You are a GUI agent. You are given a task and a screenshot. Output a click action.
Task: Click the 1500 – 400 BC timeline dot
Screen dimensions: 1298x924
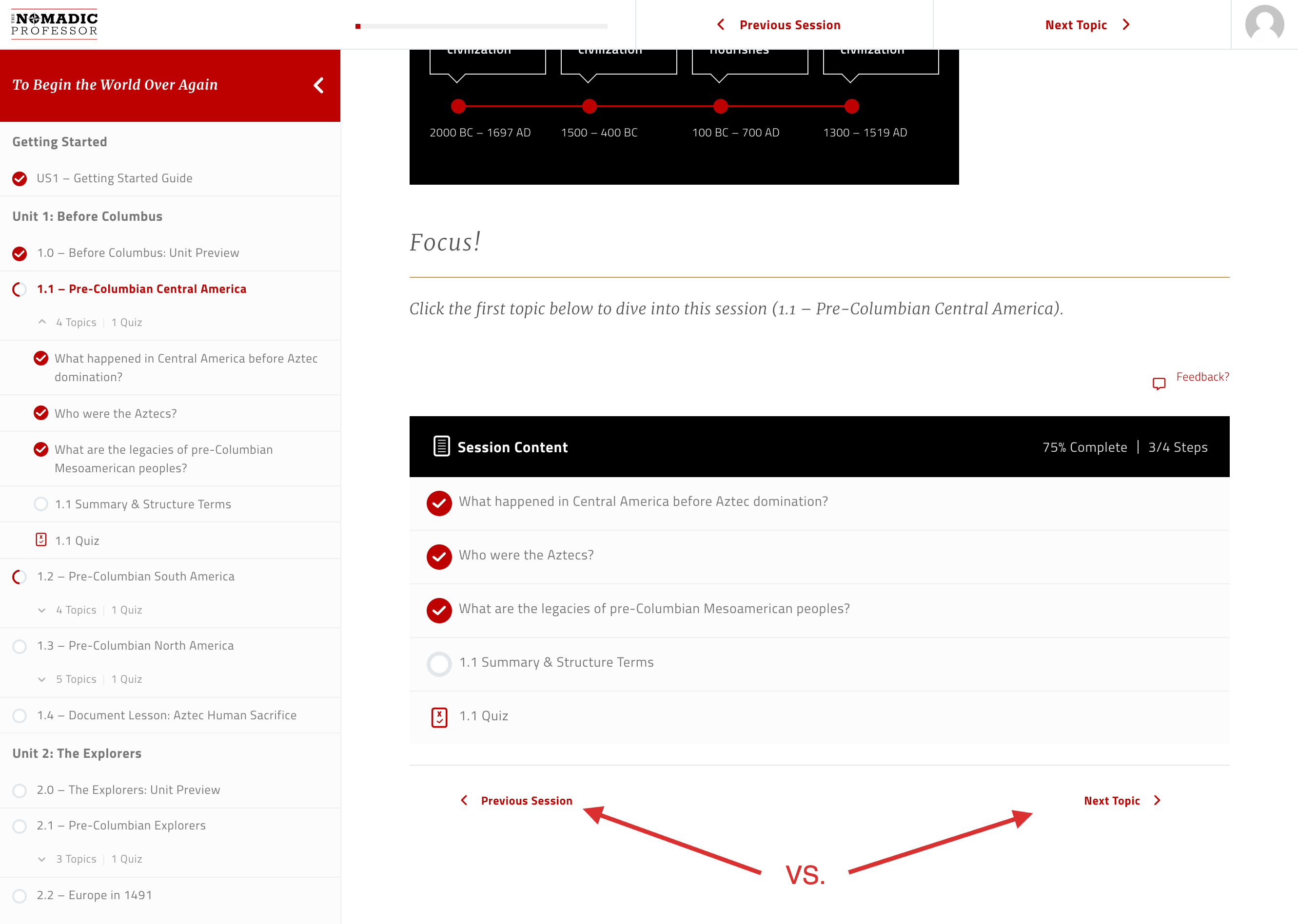(589, 106)
